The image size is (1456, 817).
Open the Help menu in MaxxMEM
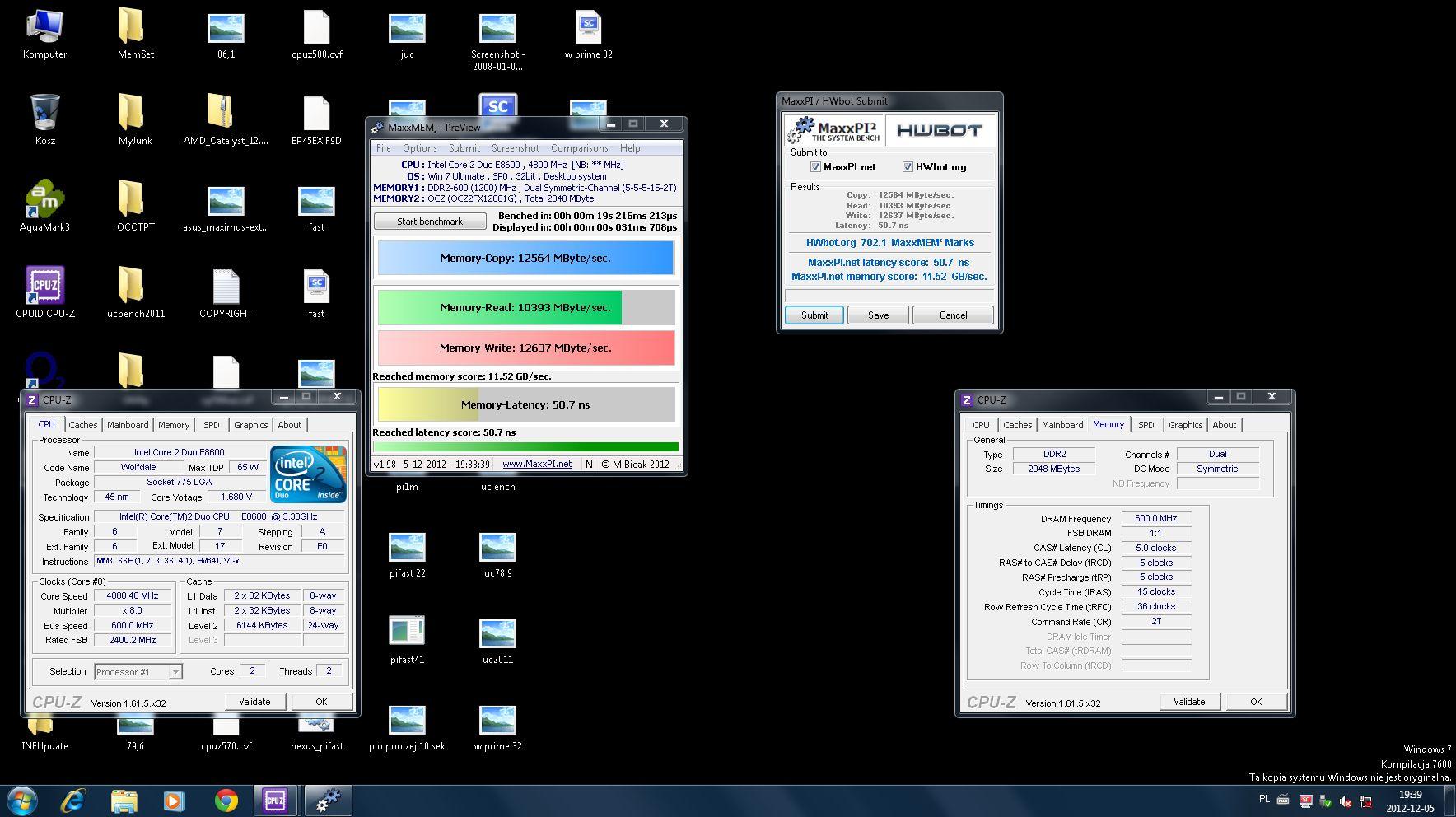630,148
